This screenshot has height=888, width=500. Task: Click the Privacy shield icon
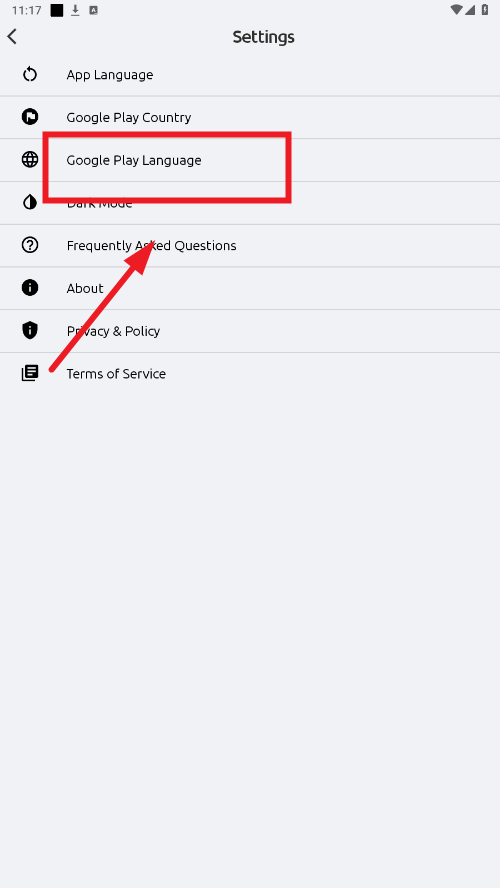(30, 331)
